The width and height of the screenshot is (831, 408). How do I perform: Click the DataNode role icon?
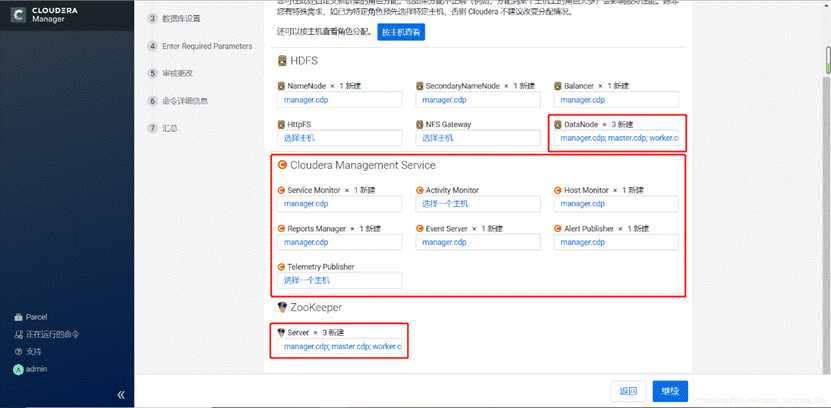coord(558,124)
